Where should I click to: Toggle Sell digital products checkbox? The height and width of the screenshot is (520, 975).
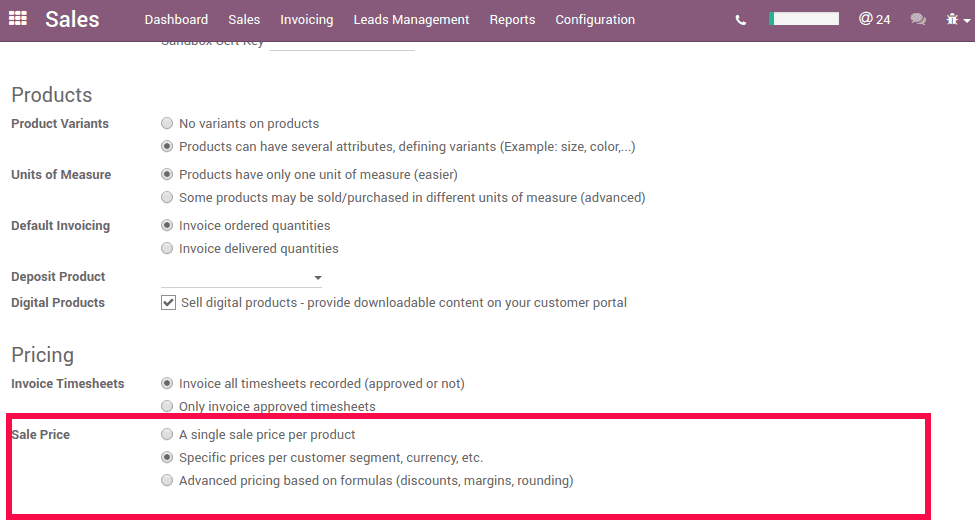coord(168,302)
